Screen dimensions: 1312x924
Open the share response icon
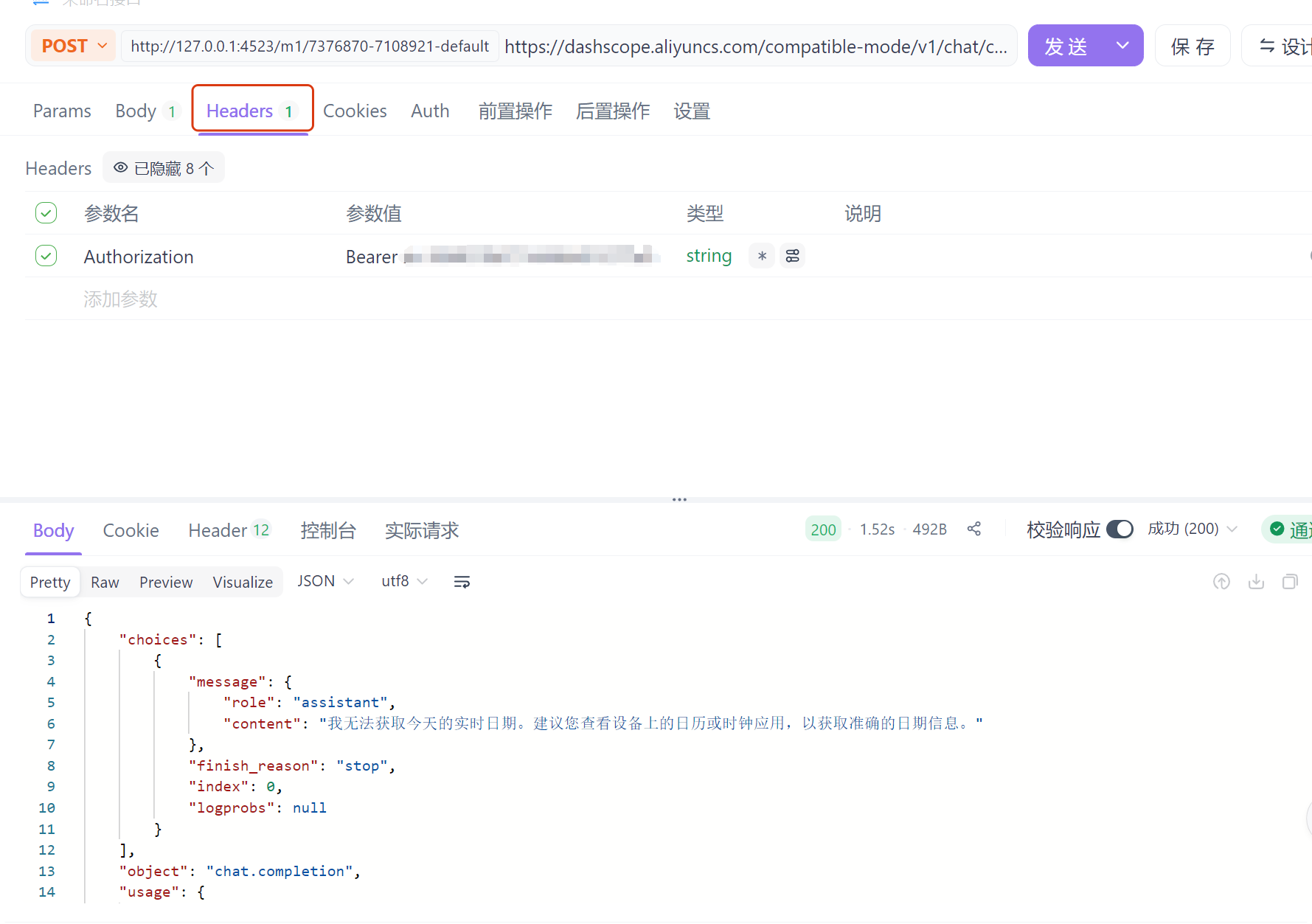tap(974, 529)
